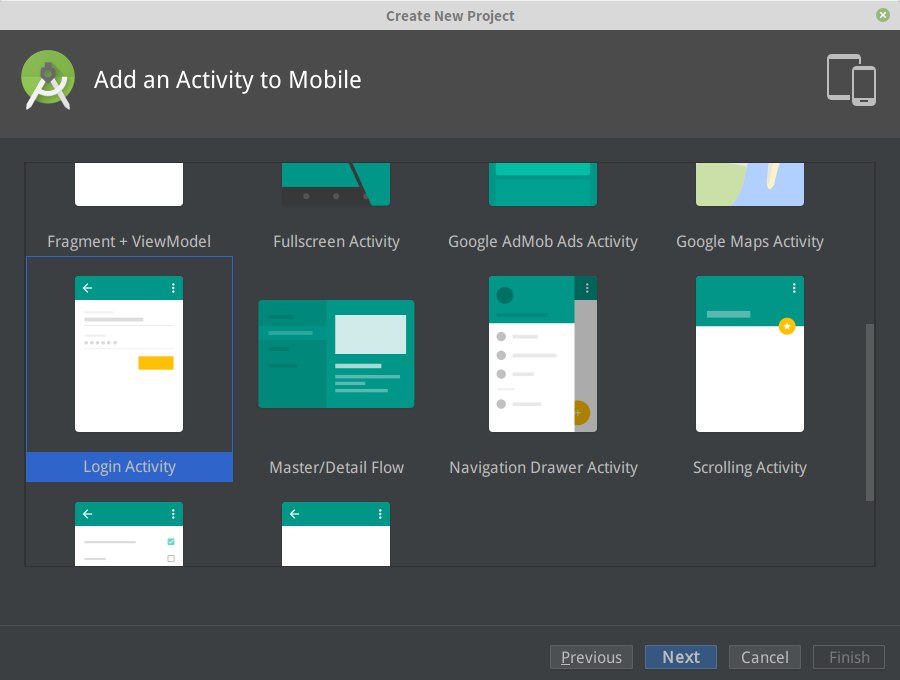Select the Navigation Drawer Activity template
This screenshot has width=900, height=680.
[x=543, y=354]
